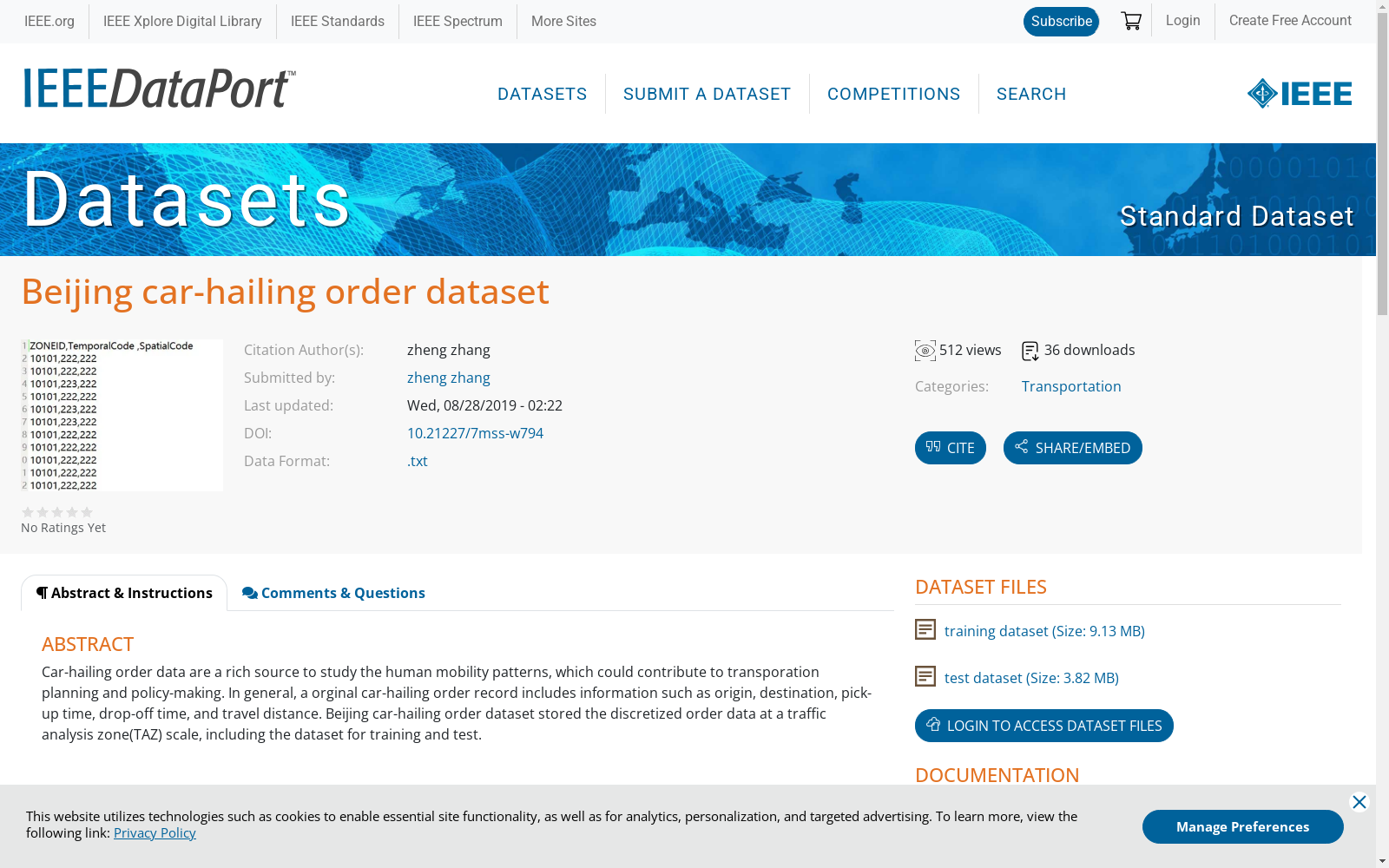The height and width of the screenshot is (868, 1389).
Task: Rate dataset with the third star
Action: (57, 512)
